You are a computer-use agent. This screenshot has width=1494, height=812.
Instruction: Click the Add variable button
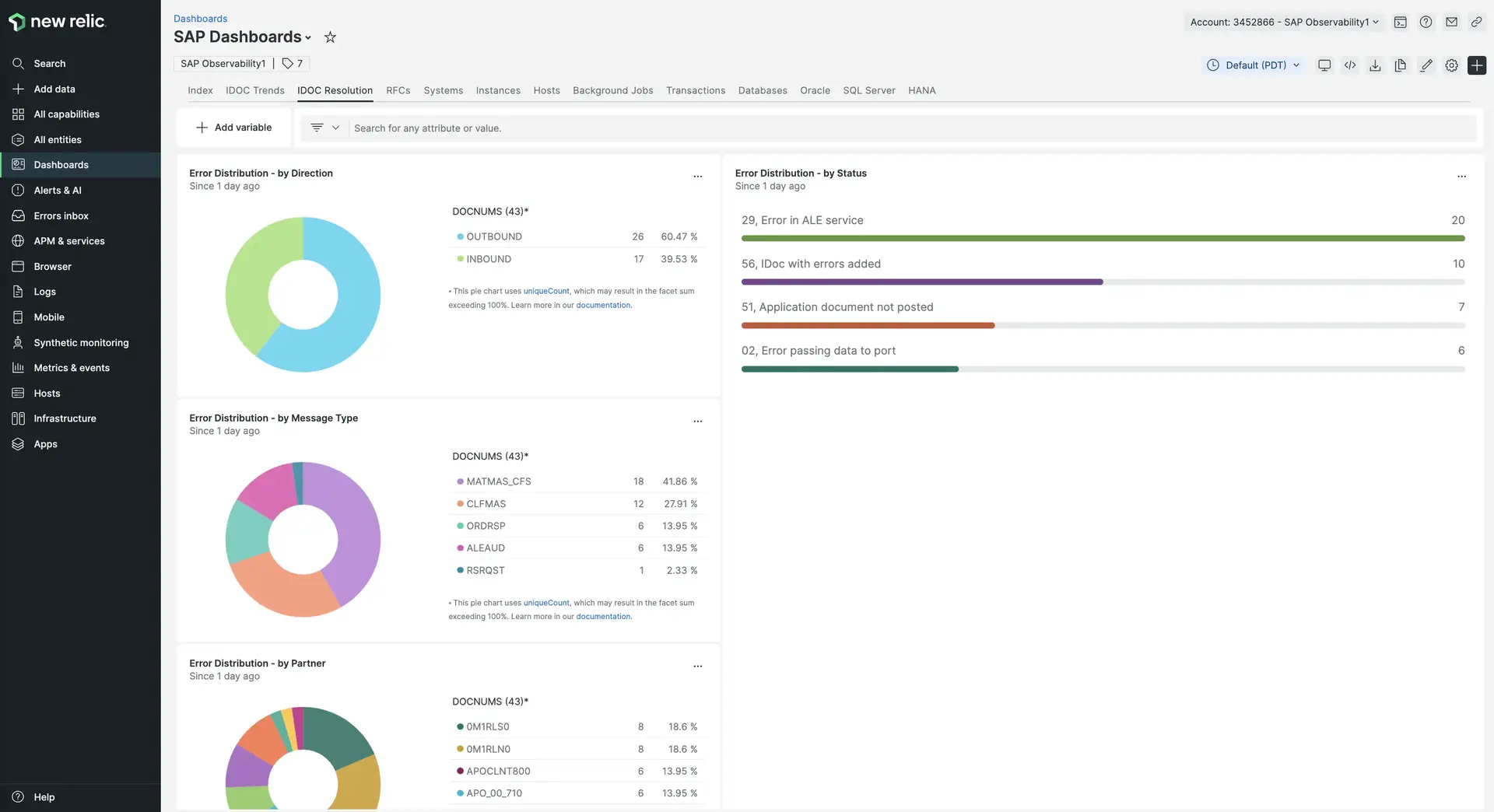(x=233, y=127)
